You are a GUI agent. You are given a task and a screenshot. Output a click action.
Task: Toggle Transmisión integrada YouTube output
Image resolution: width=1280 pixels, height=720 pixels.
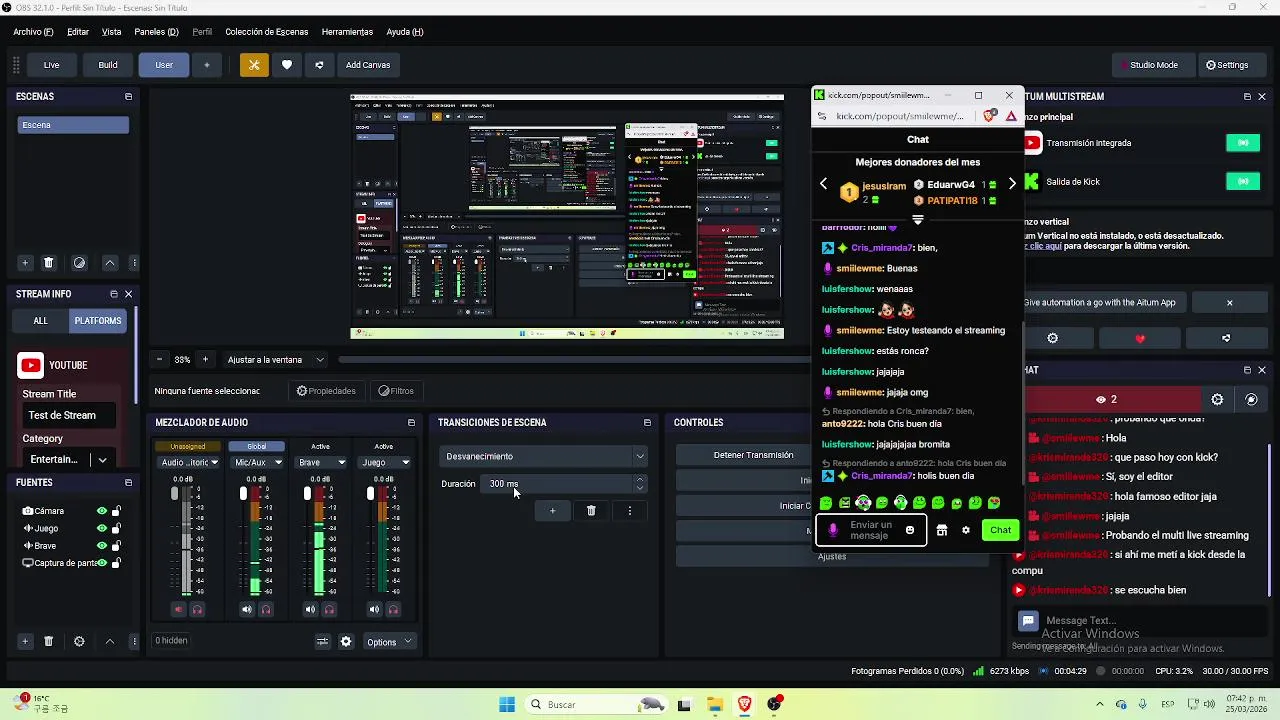(1243, 143)
